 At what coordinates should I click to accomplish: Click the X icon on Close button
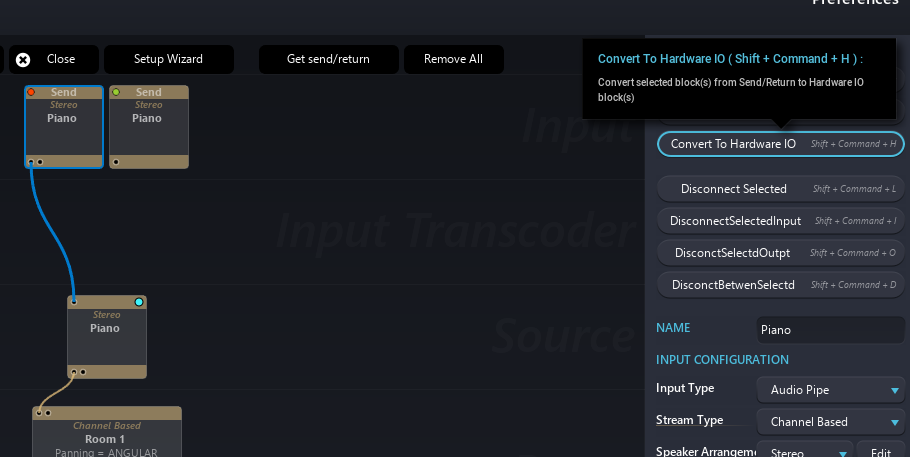pyautogui.click(x=23, y=60)
